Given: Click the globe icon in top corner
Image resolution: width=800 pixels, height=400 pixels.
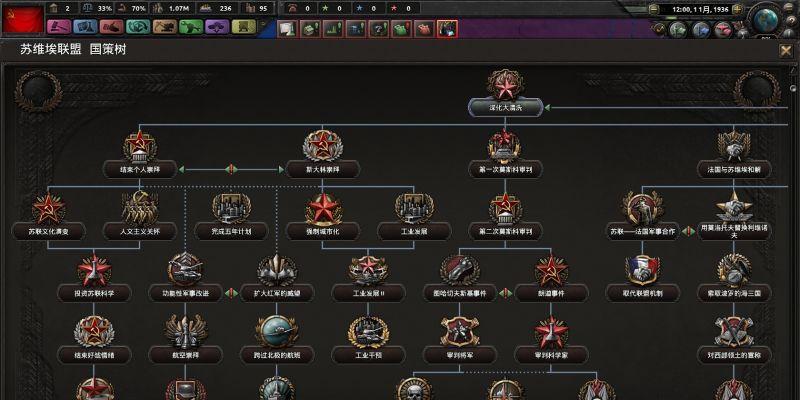Looking at the screenshot, I should point(765,19).
